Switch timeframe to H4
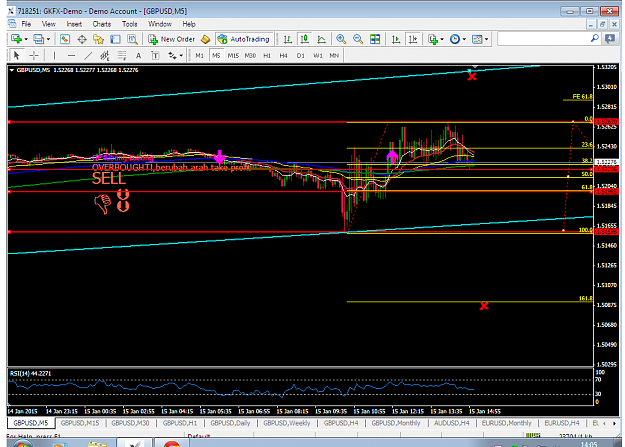This screenshot has height=447, width=625. point(283,55)
